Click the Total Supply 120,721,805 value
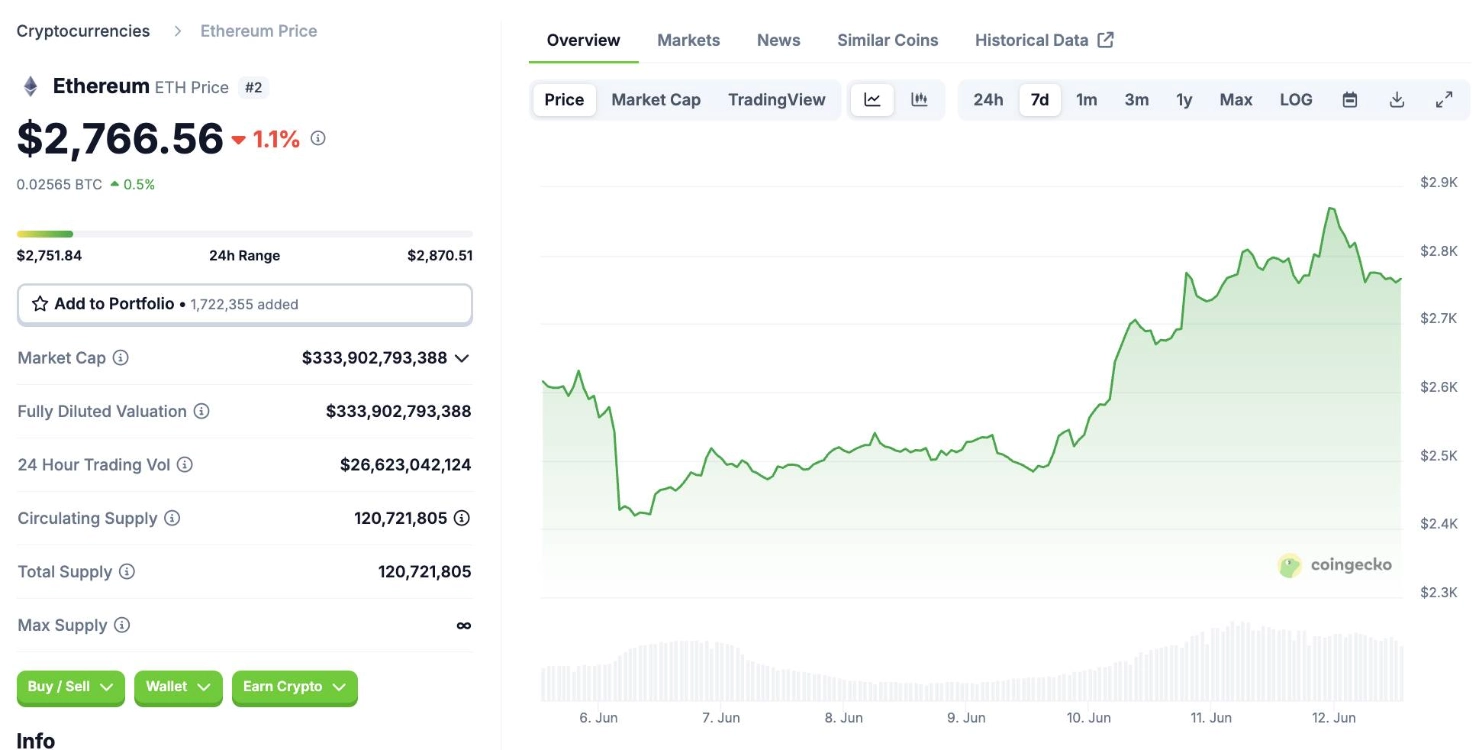 (x=424, y=571)
